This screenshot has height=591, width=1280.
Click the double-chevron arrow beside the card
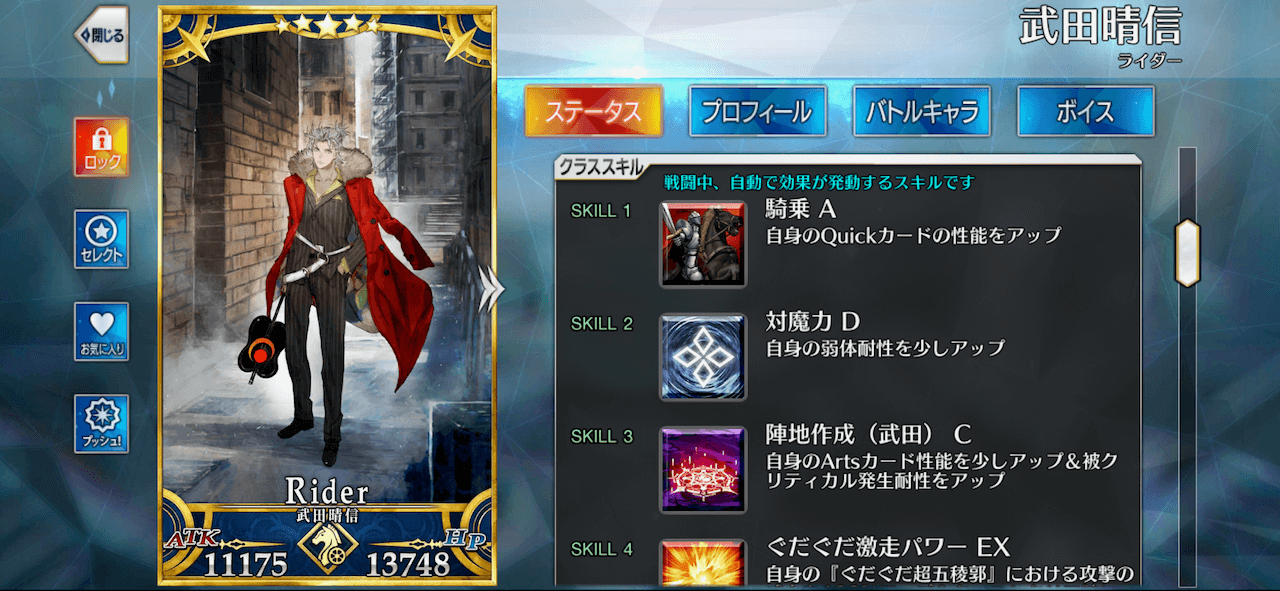tap(490, 290)
